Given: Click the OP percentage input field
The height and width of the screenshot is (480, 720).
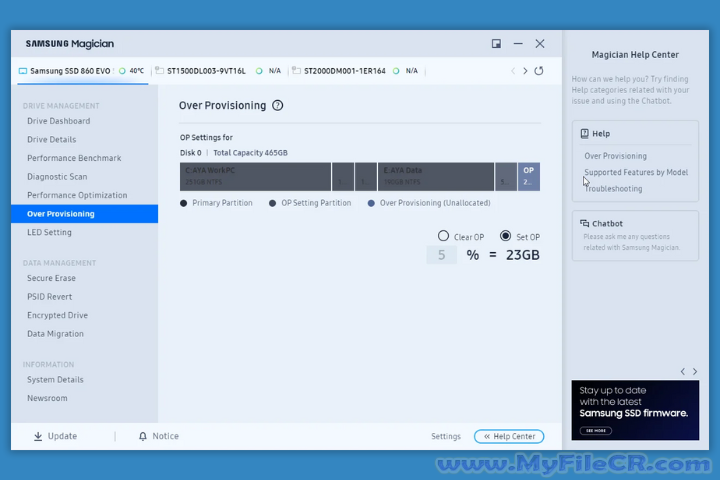Looking at the screenshot, I should [442, 255].
